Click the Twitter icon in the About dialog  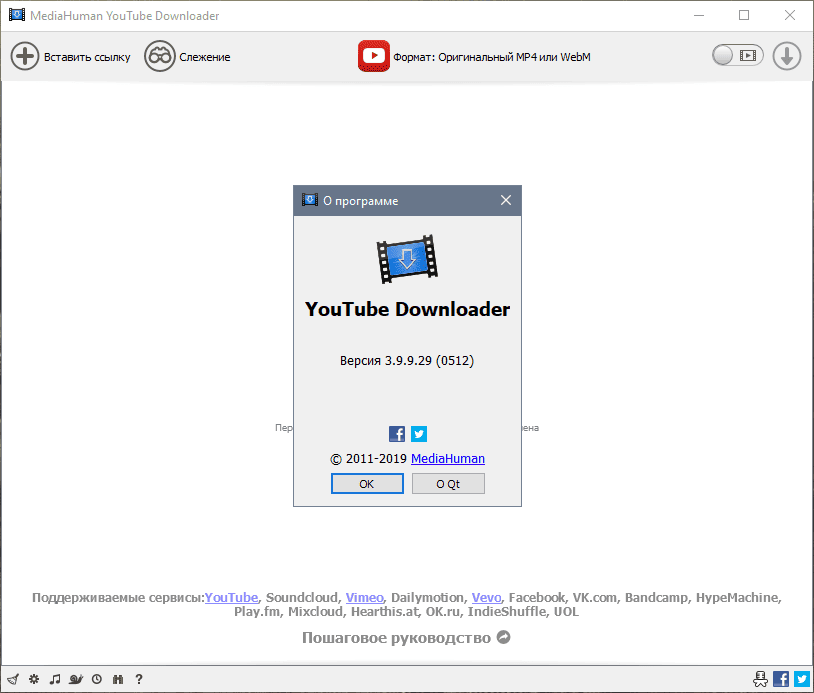pos(419,434)
